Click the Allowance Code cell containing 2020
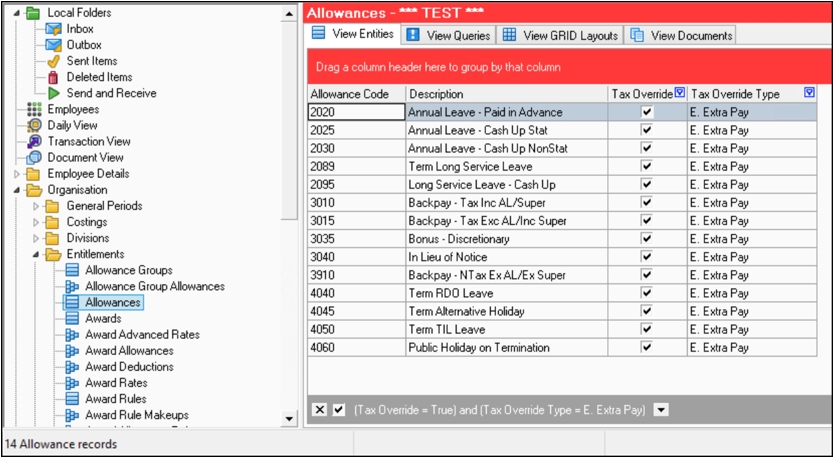The image size is (834, 458). [x=355, y=112]
